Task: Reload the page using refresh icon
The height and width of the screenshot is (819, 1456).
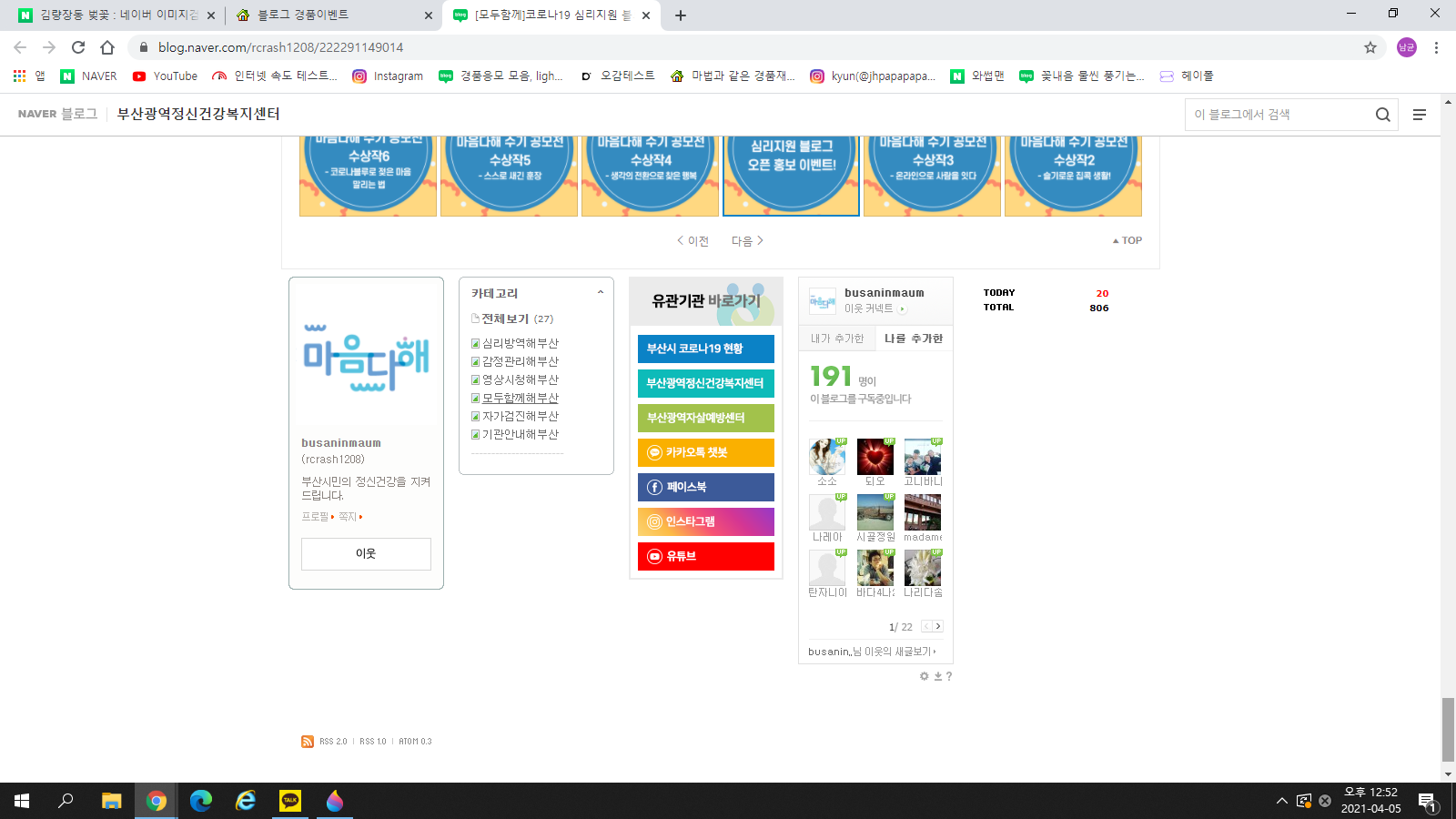Action: point(78,47)
